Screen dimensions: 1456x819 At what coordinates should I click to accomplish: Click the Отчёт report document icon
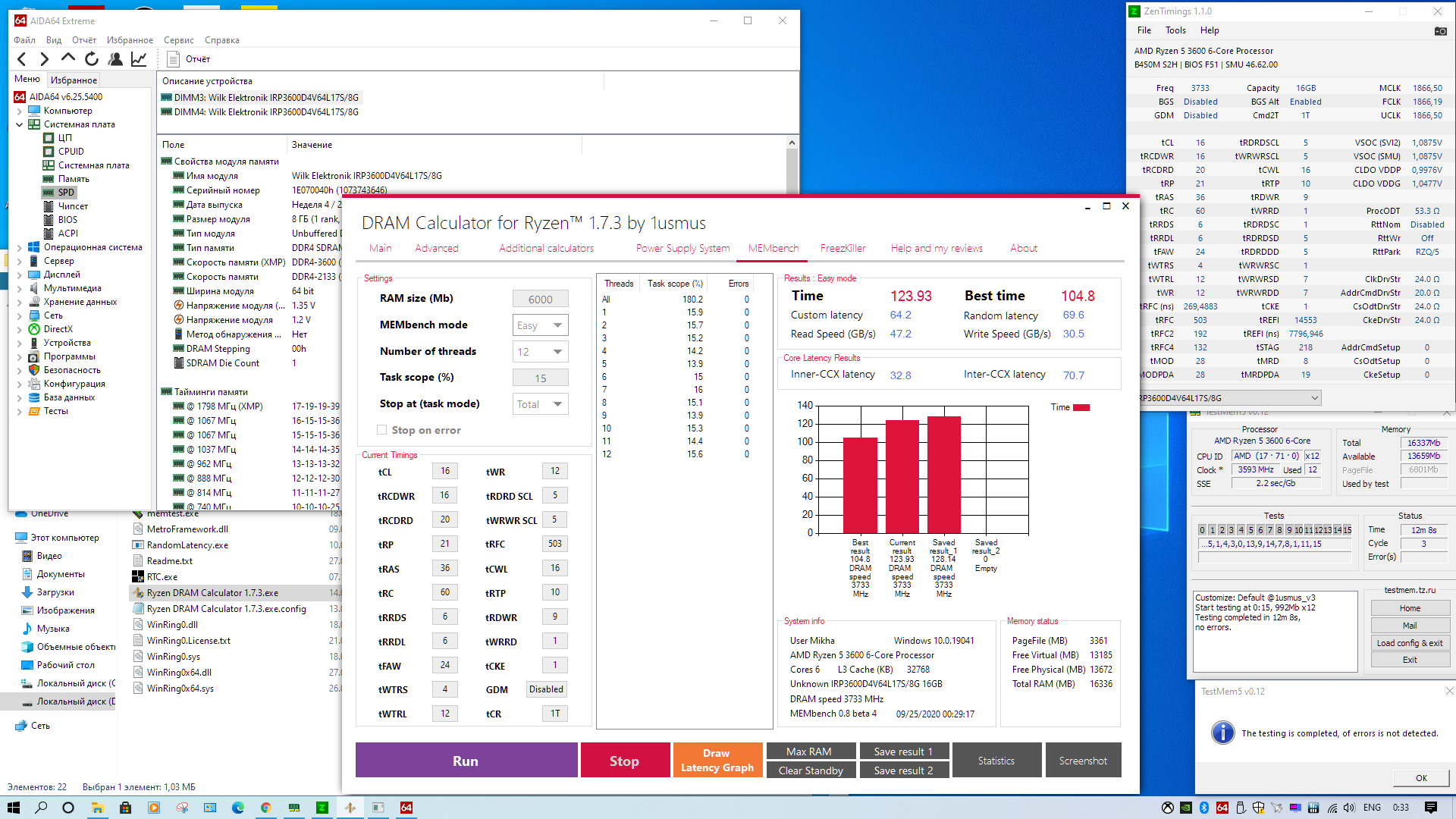(x=173, y=59)
